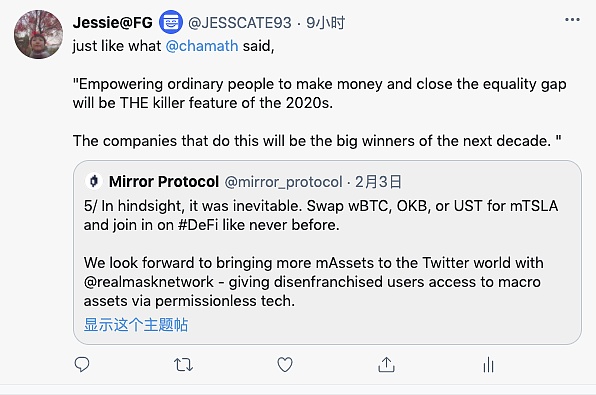Retweet this post using the retweet icon

[184, 365]
